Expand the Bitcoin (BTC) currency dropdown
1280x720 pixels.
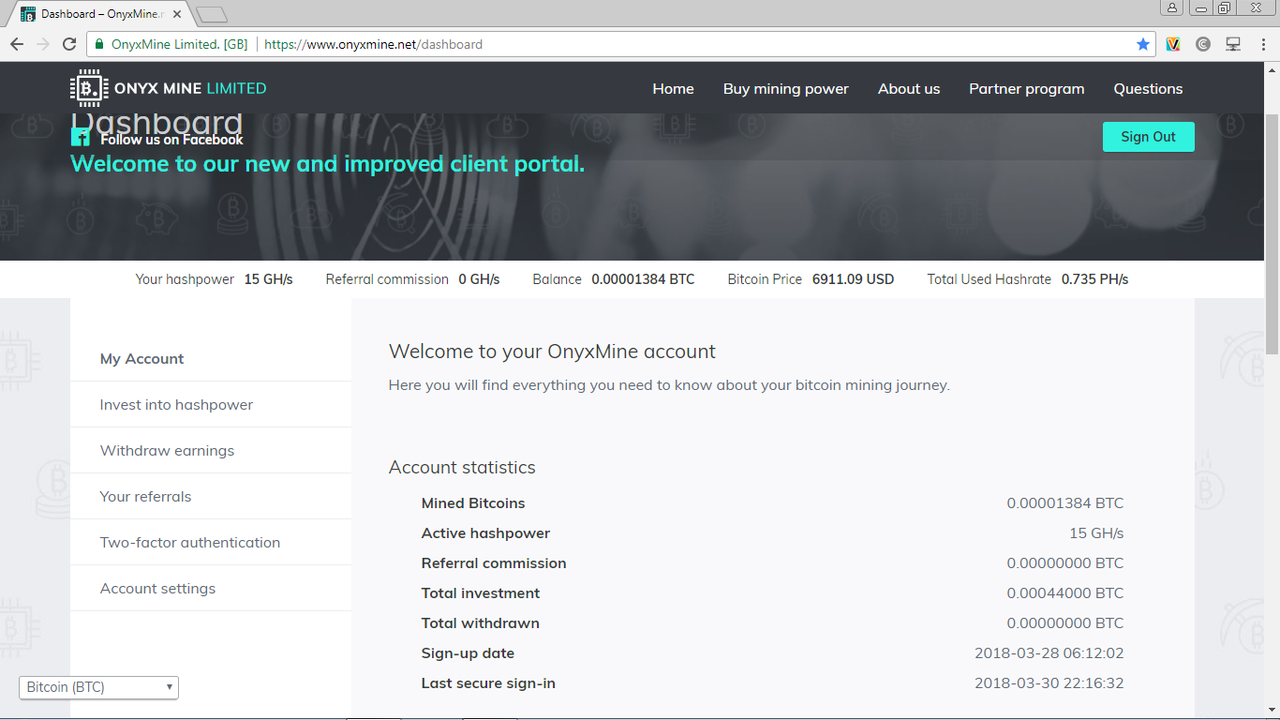(99, 687)
